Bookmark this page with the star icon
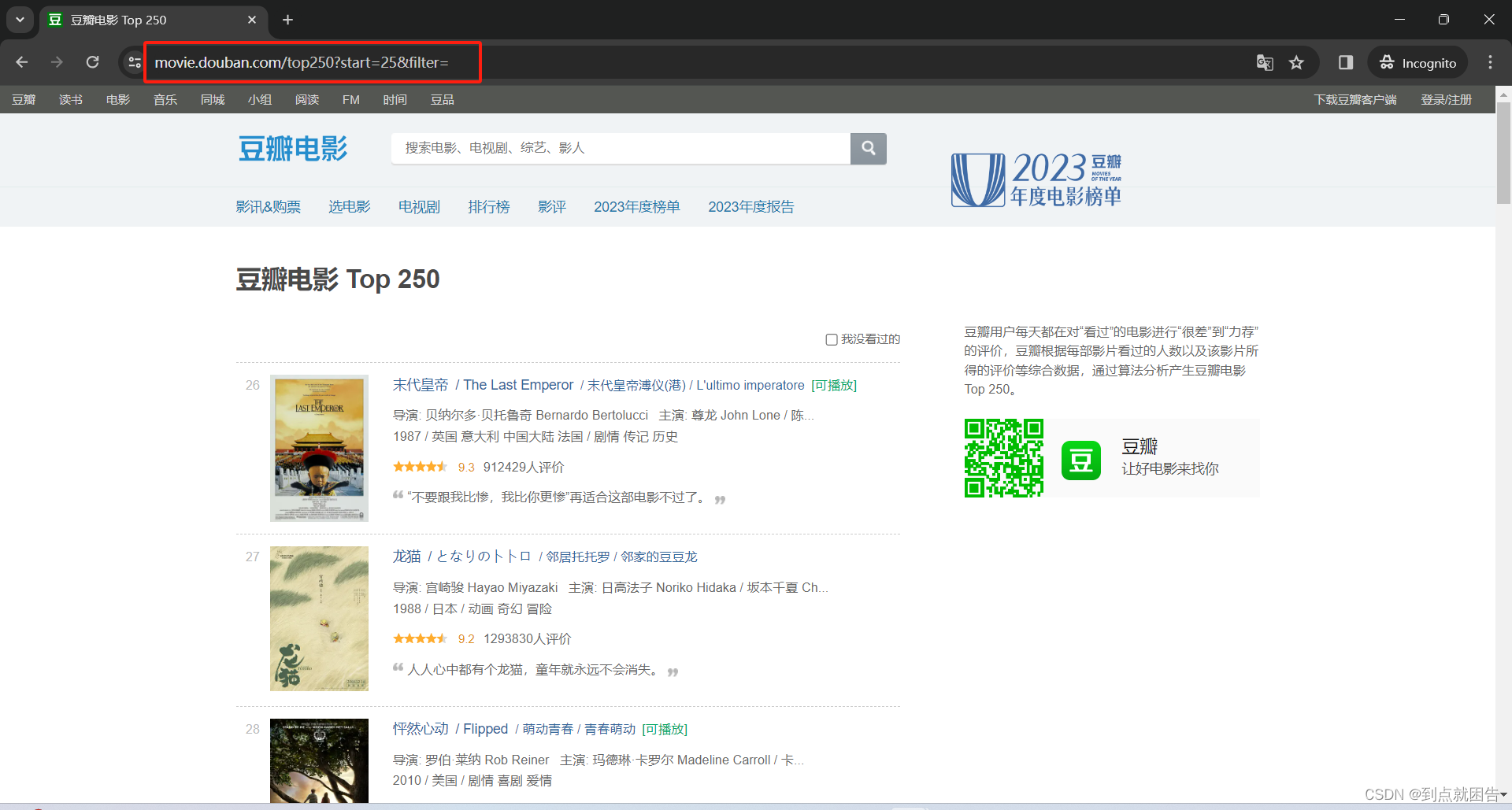Image resolution: width=1512 pixels, height=810 pixels. (x=1296, y=63)
